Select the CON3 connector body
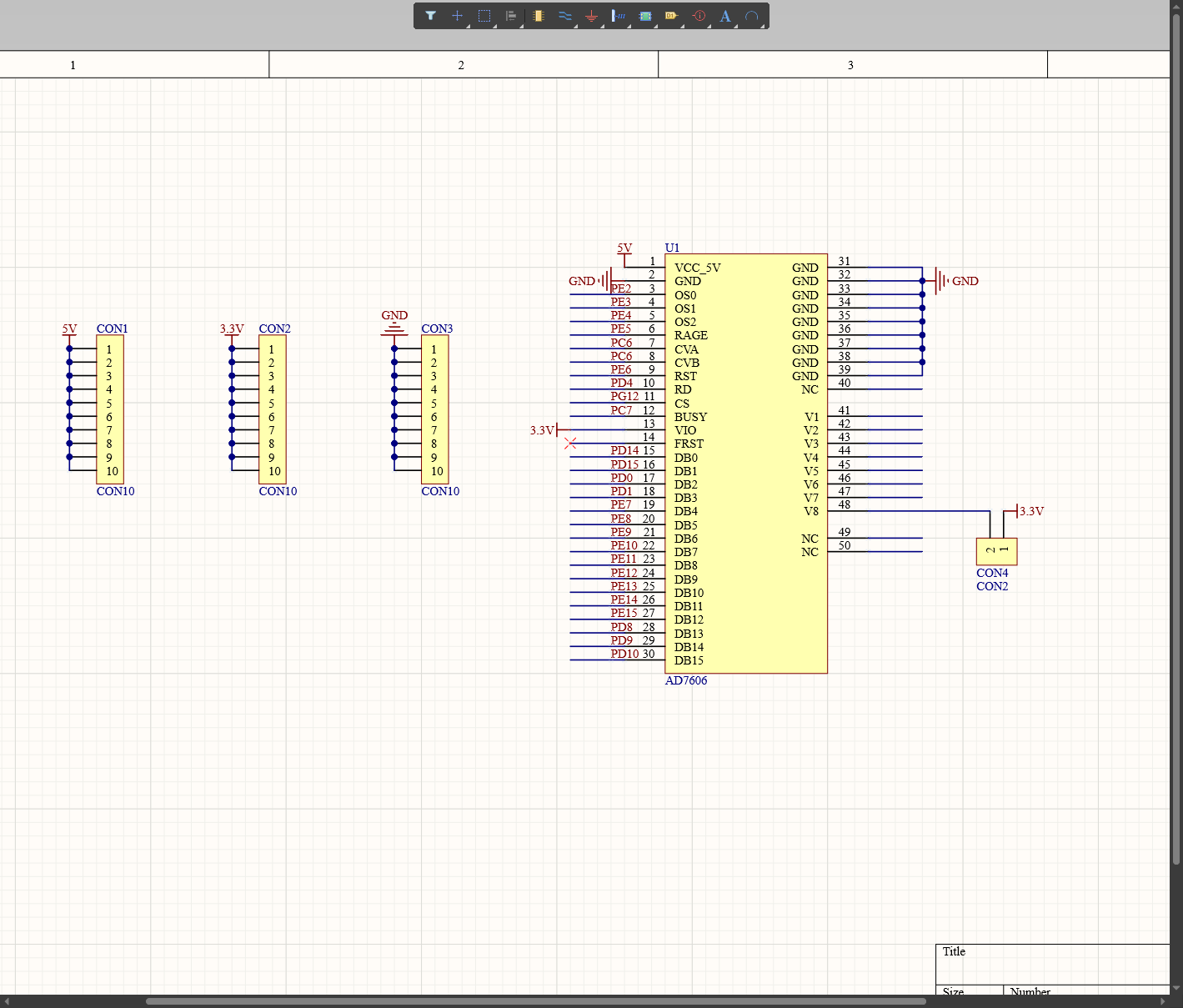The image size is (1183, 1008). point(435,409)
